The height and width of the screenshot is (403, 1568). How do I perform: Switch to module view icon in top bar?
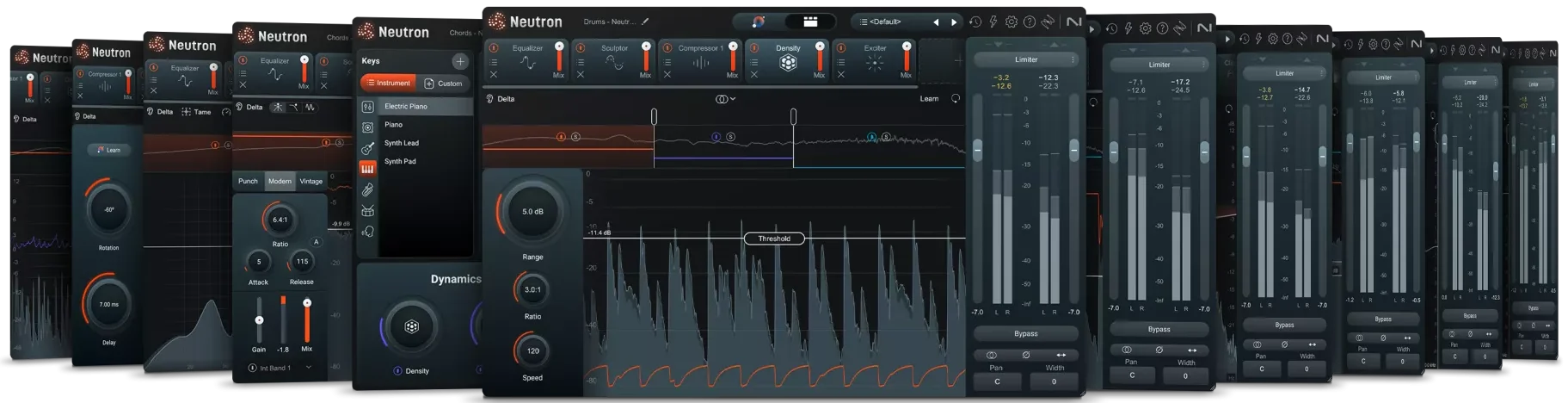coord(810,22)
